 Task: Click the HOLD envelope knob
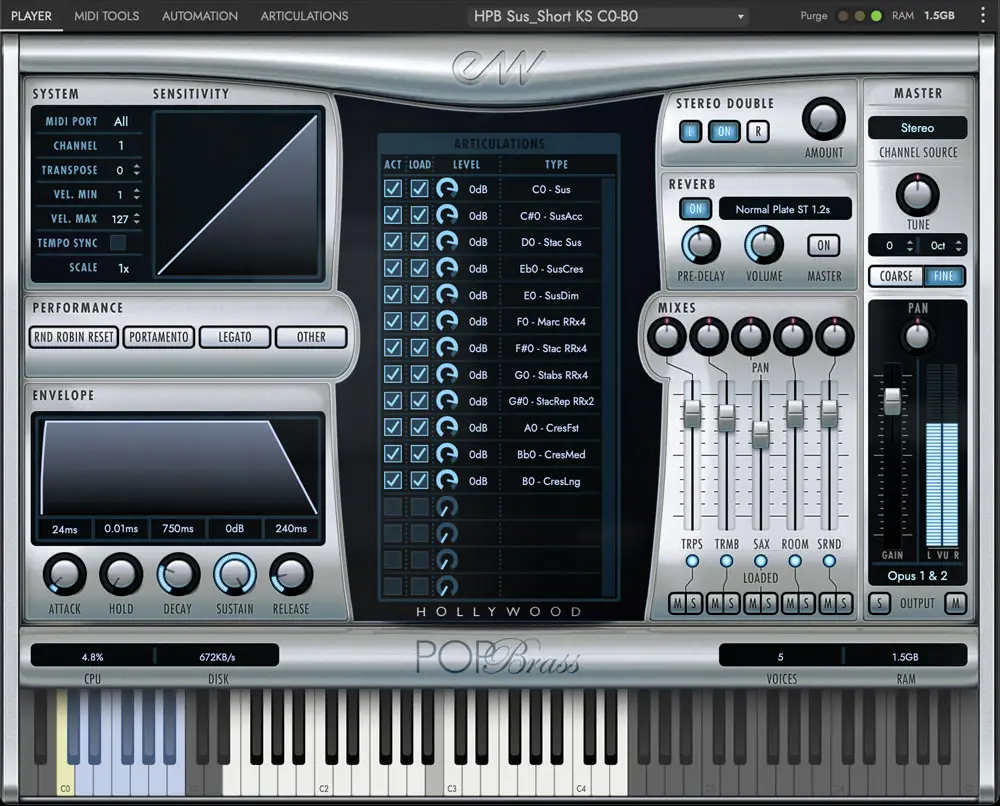[121, 575]
